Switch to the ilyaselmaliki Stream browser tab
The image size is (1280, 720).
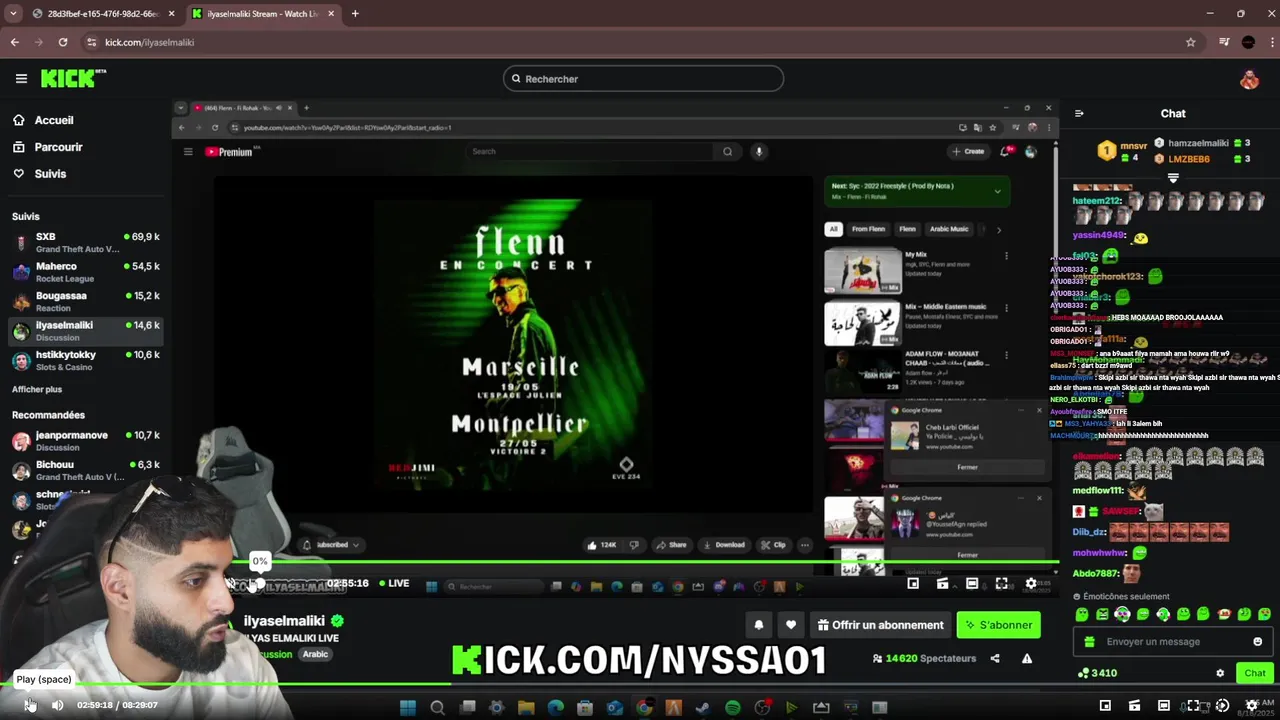click(x=263, y=13)
